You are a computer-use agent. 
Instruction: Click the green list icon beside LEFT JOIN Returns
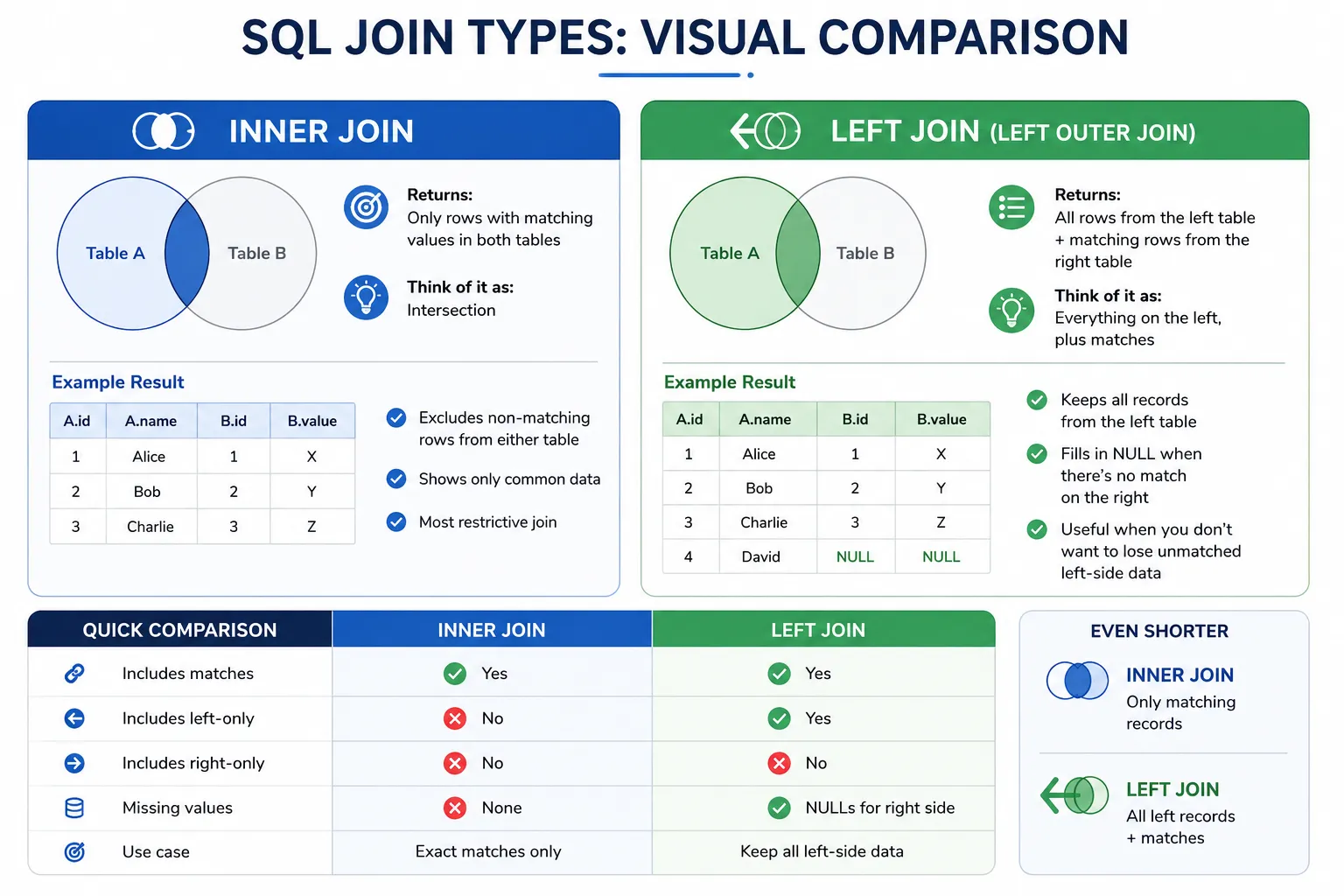[1011, 207]
